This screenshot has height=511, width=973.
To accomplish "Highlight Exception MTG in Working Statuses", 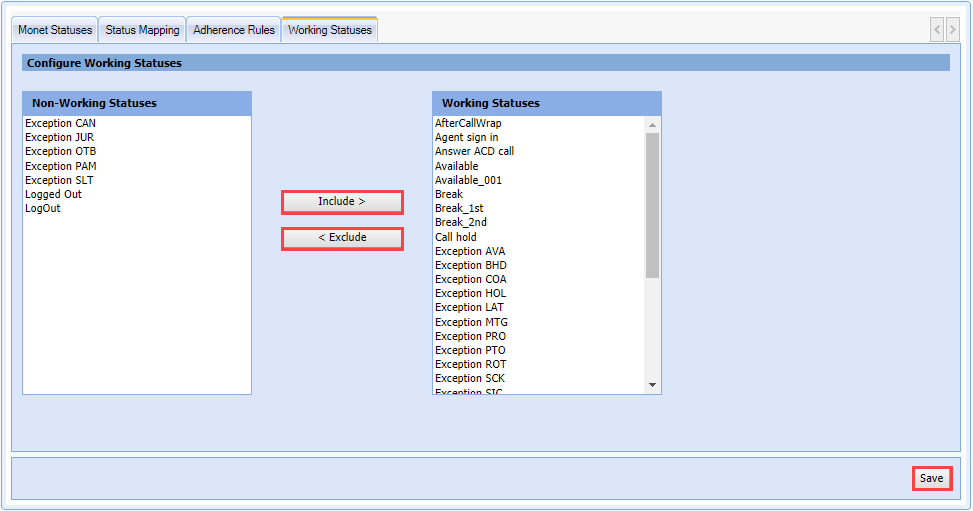I will click(471, 323).
